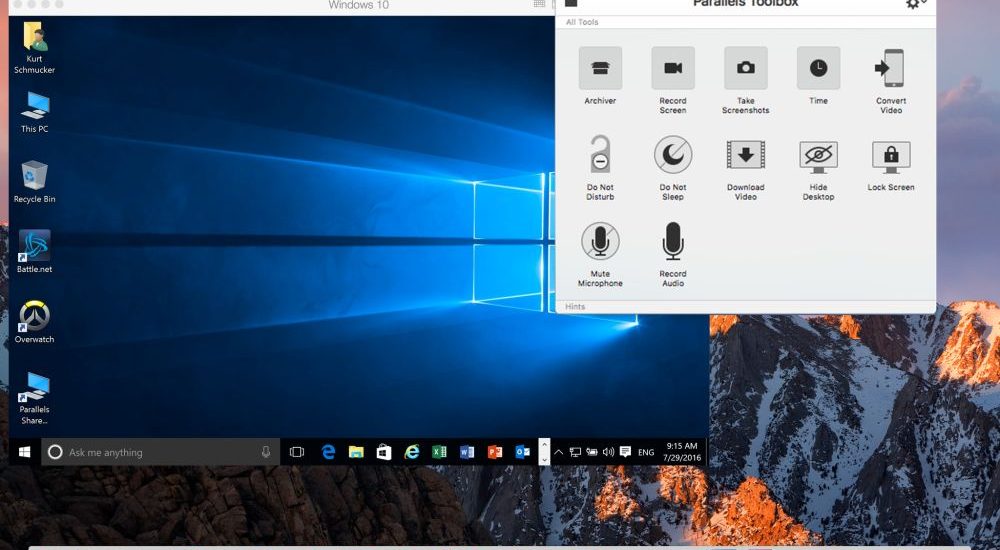The width and height of the screenshot is (1000, 550).
Task: Open the Convert Video tool
Action: pos(891,68)
